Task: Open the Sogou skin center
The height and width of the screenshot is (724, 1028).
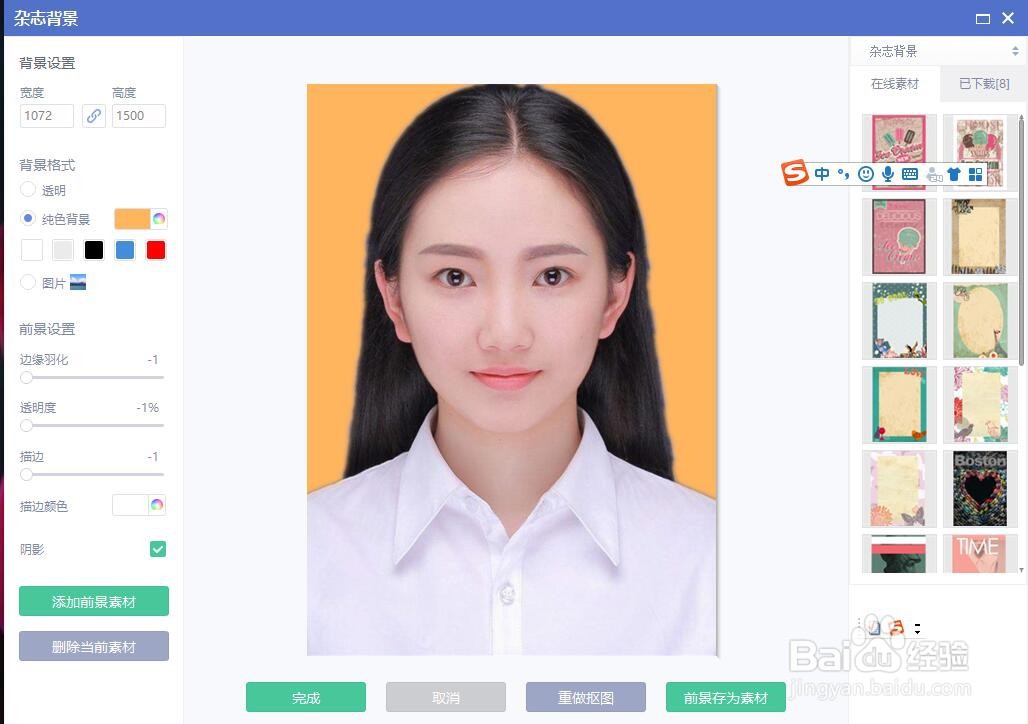Action: point(955,173)
